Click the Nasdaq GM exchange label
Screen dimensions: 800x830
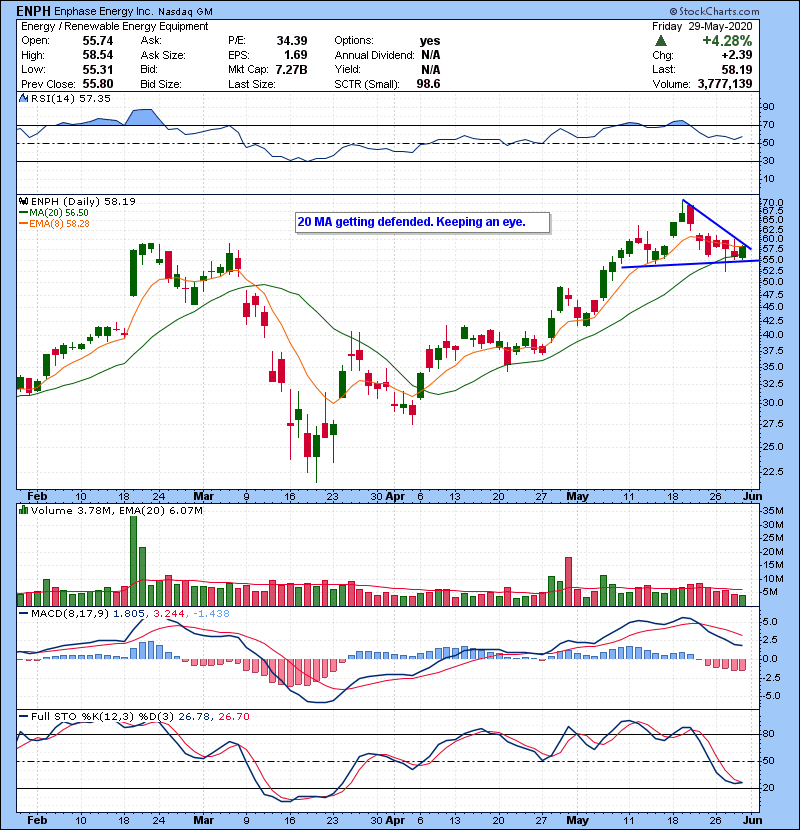(x=186, y=11)
